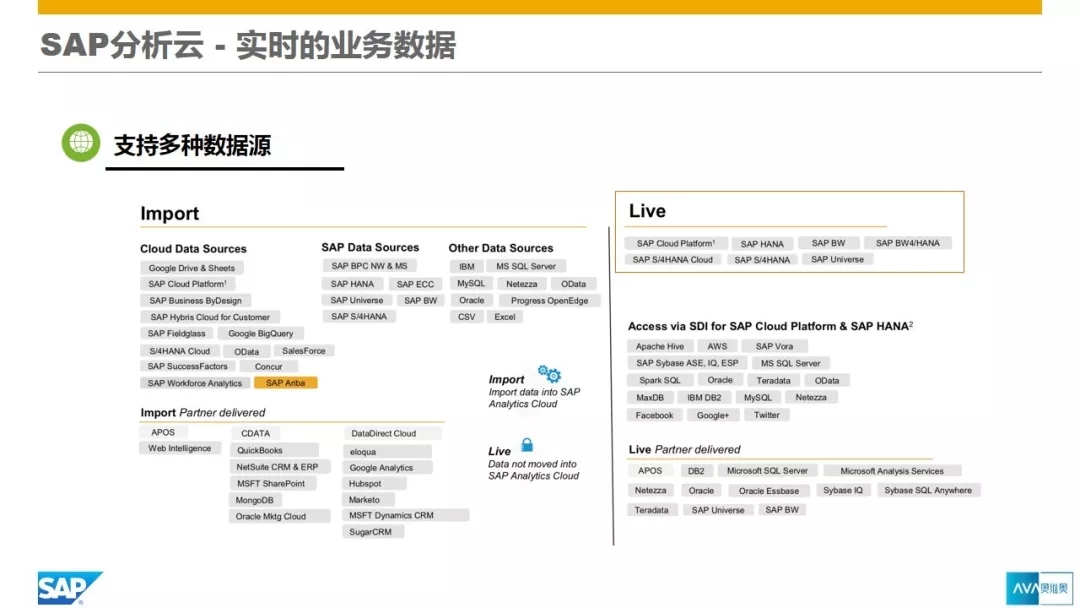
Task: Click SAP S/4HANA Cloud in Live box
Action: coord(673,260)
